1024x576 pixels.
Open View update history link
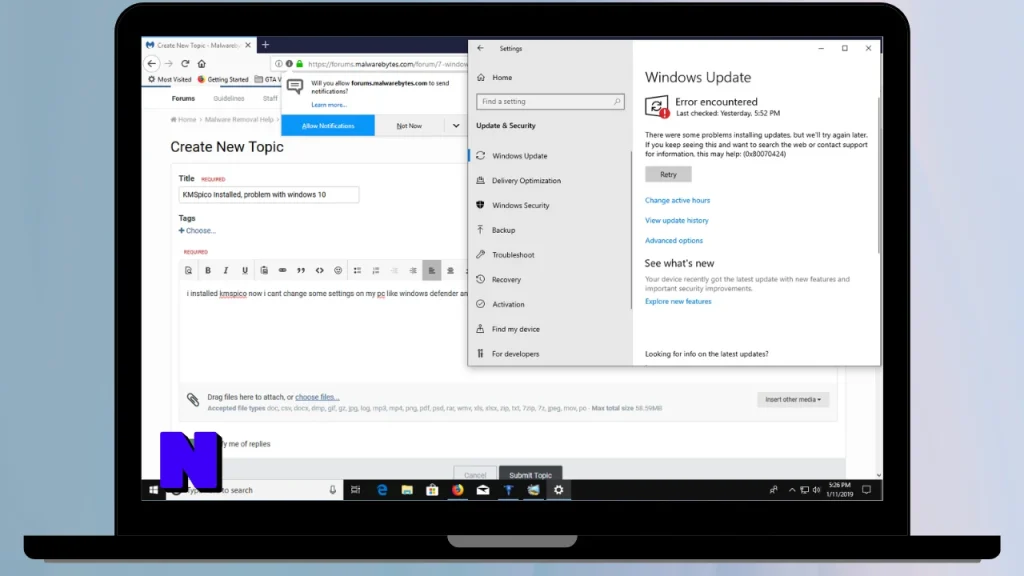pyautogui.click(x=677, y=221)
